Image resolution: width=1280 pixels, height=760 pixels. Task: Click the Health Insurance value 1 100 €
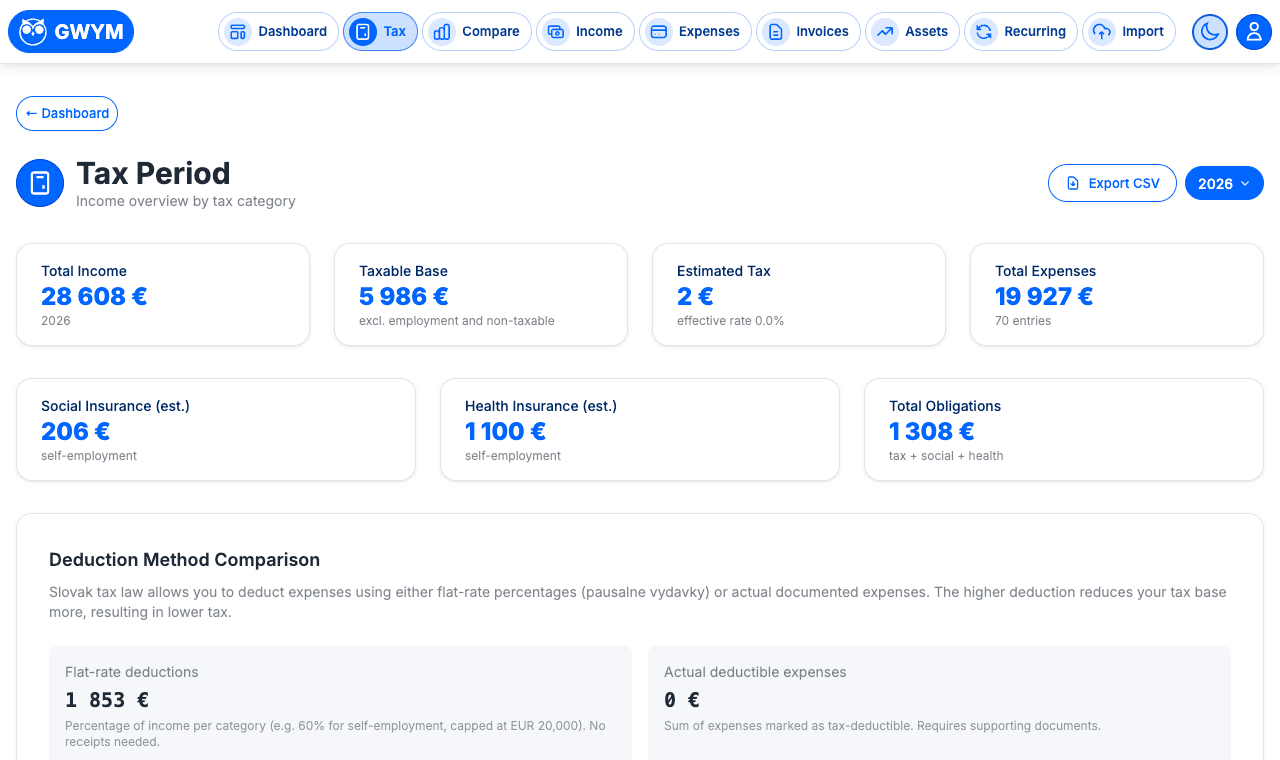click(x=505, y=432)
